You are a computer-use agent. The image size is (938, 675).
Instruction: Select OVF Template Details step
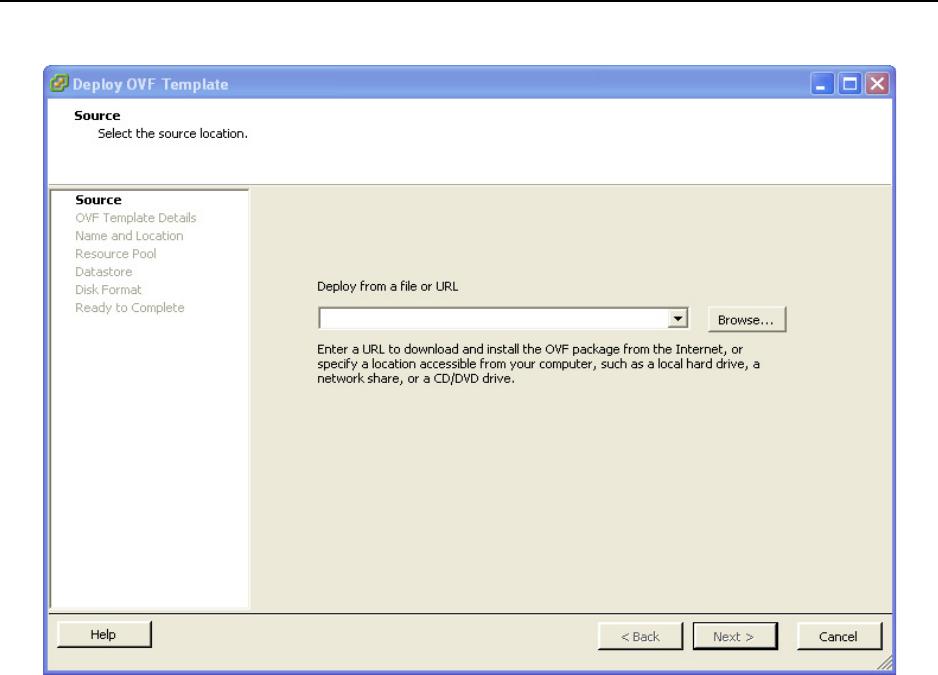click(x=136, y=218)
